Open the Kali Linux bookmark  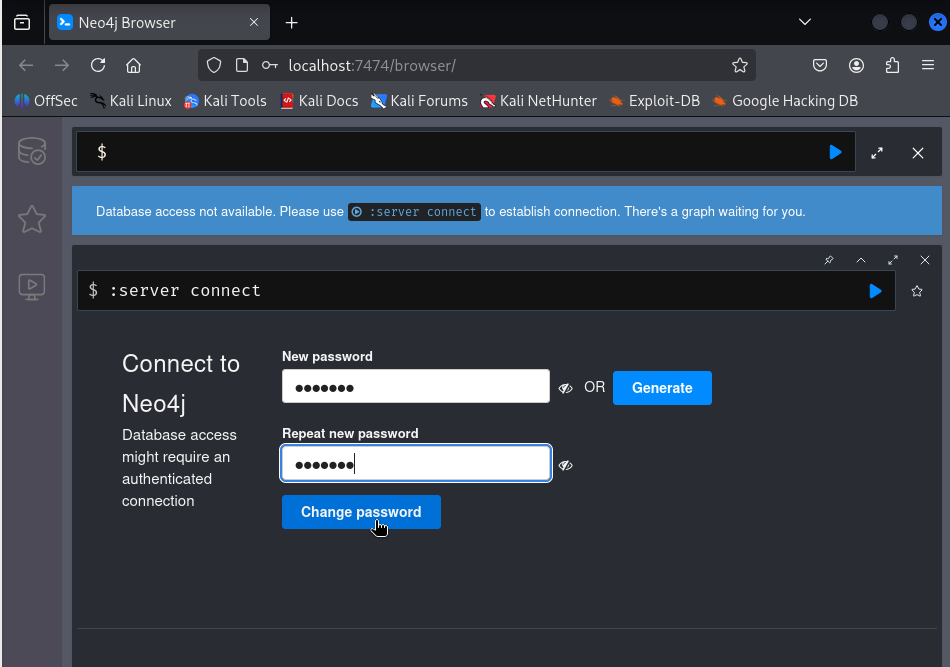pos(131,101)
